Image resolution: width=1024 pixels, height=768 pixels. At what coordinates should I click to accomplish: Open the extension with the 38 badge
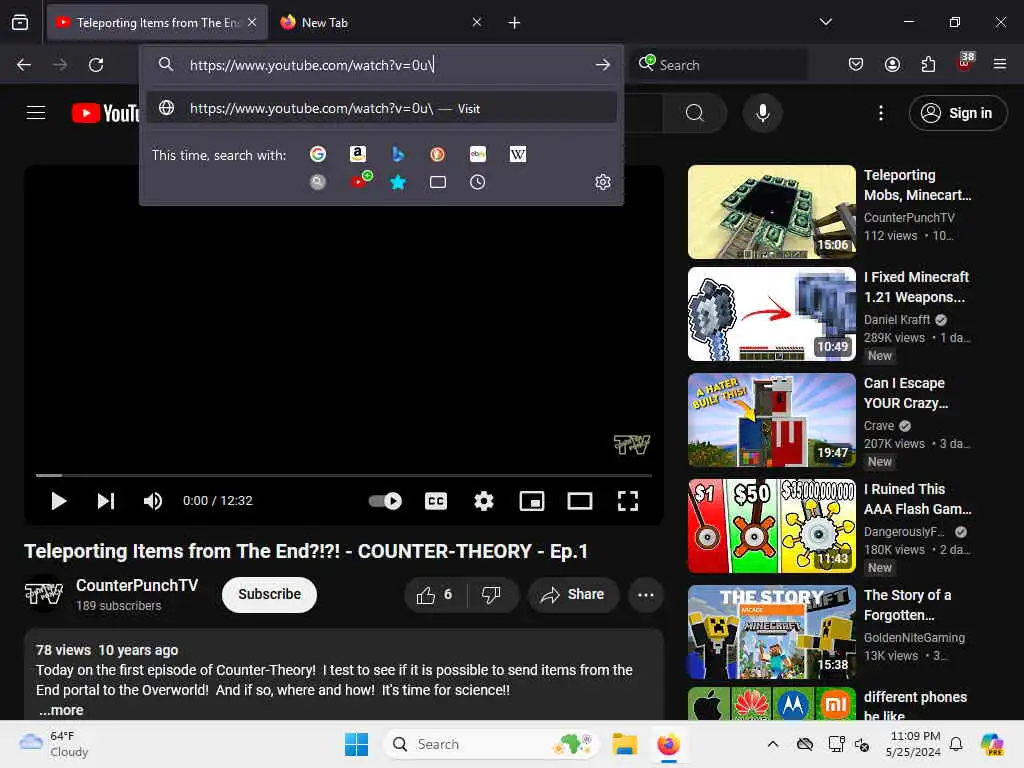tap(964, 63)
